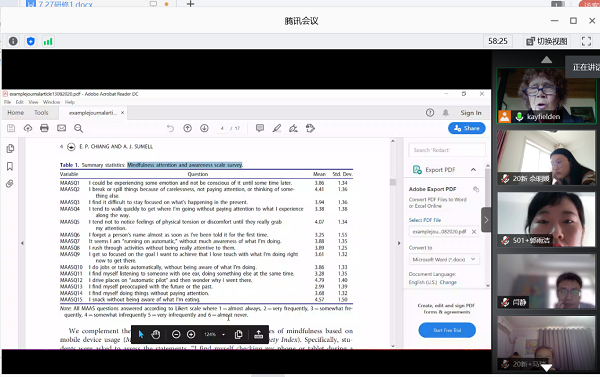The height and width of the screenshot is (377, 600).
Task: Click the 7.27 docx browser tab
Action: pos(65,4)
